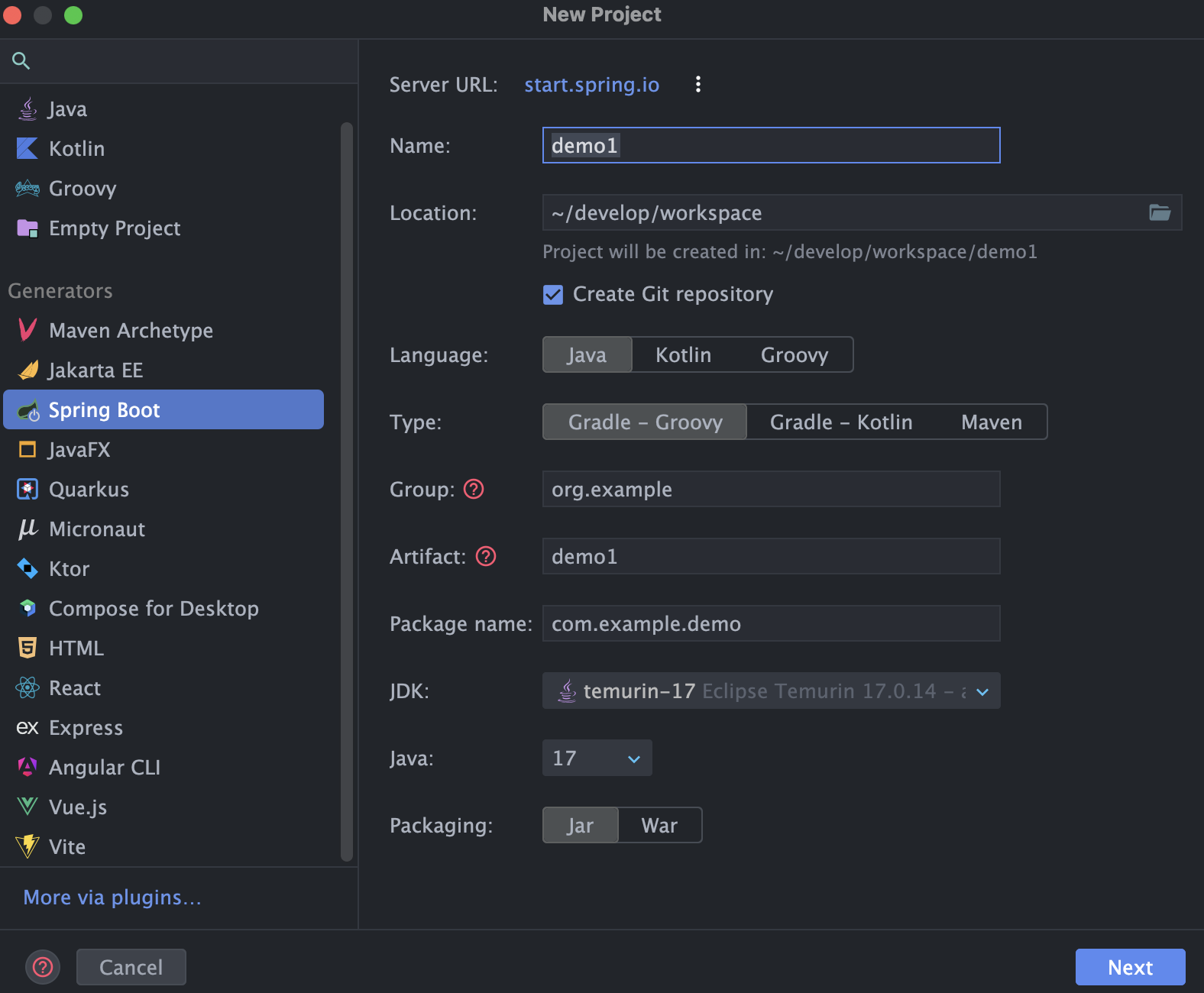Select the Java generator icon
The width and height of the screenshot is (1204, 993).
[28, 109]
